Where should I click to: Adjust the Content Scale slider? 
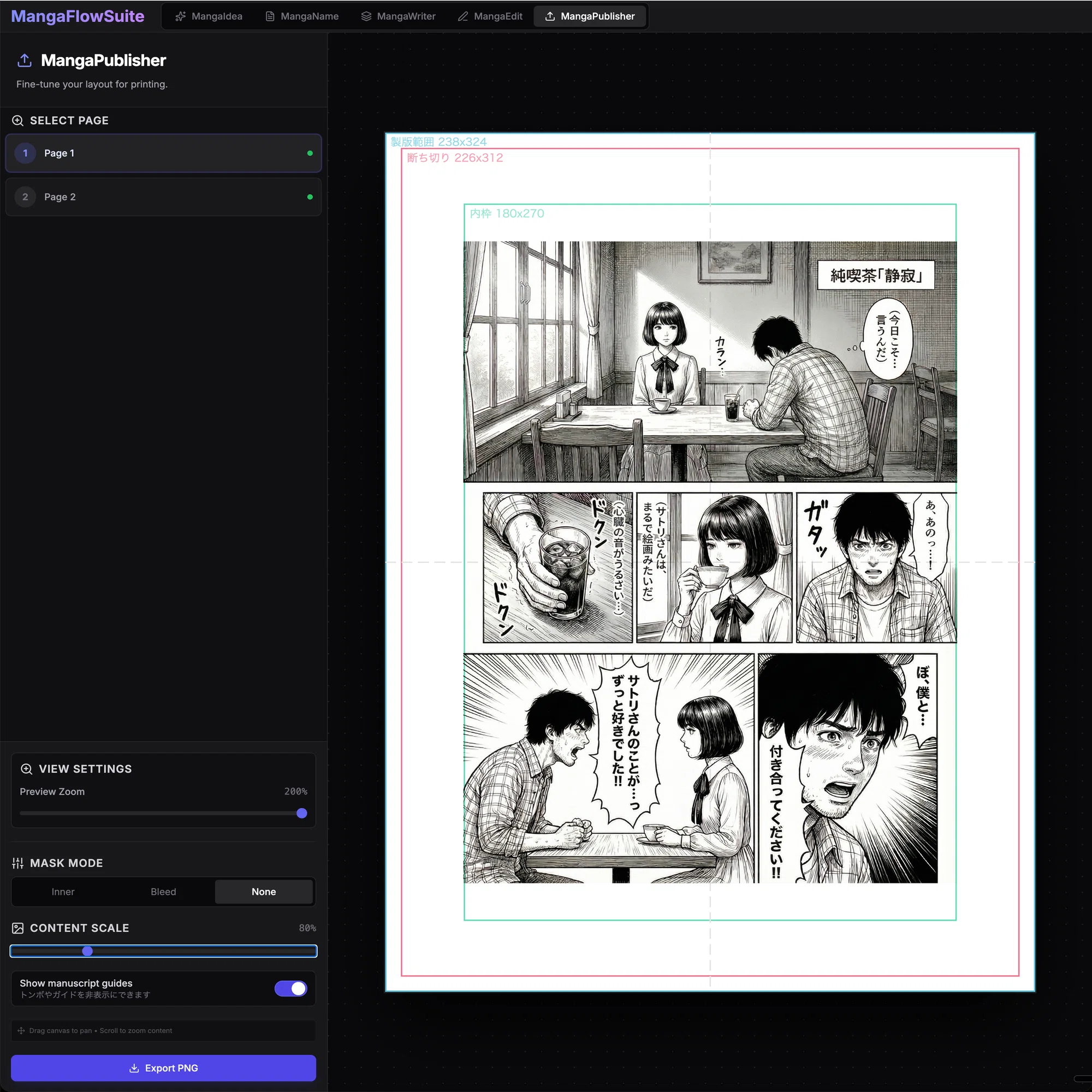coord(163,951)
